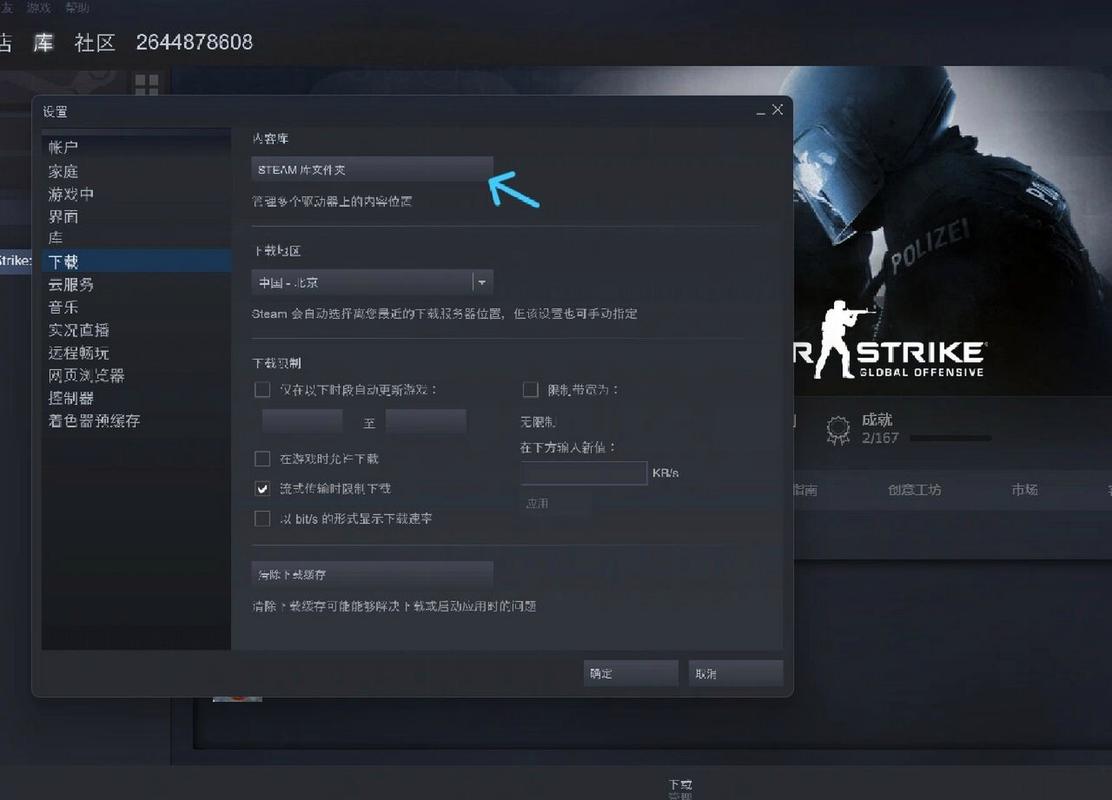Click the 应用 bandwidth apply button
1112x800 pixels.
(x=555, y=504)
